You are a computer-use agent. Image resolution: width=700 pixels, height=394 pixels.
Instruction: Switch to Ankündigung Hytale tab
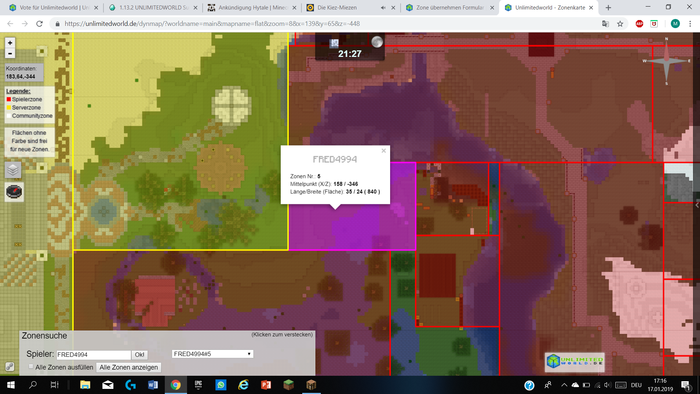coord(251,8)
